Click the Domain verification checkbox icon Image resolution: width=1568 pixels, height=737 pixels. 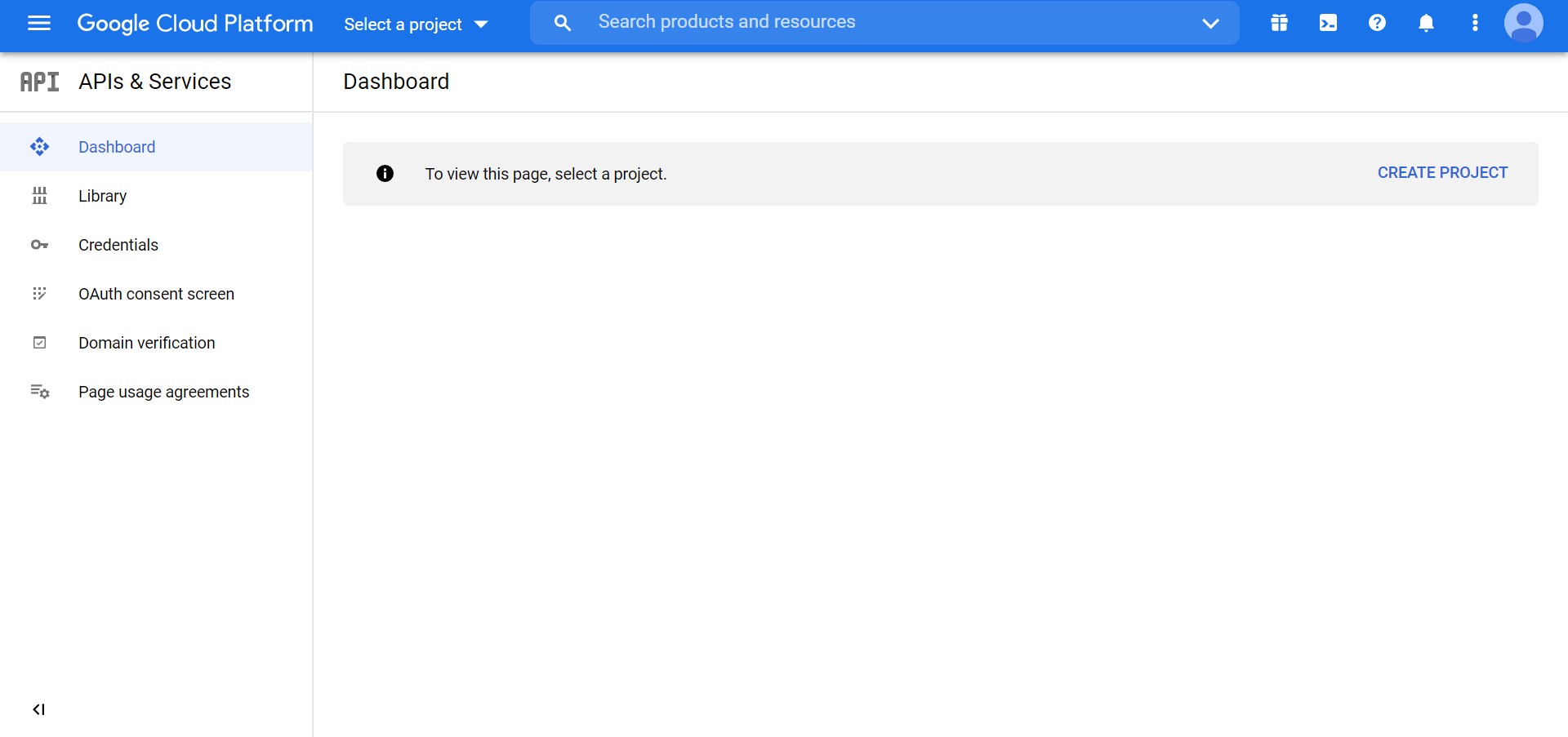point(39,343)
